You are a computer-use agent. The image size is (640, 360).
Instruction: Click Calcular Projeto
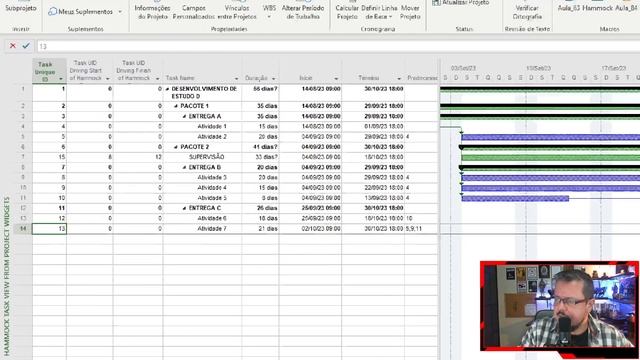(x=347, y=11)
